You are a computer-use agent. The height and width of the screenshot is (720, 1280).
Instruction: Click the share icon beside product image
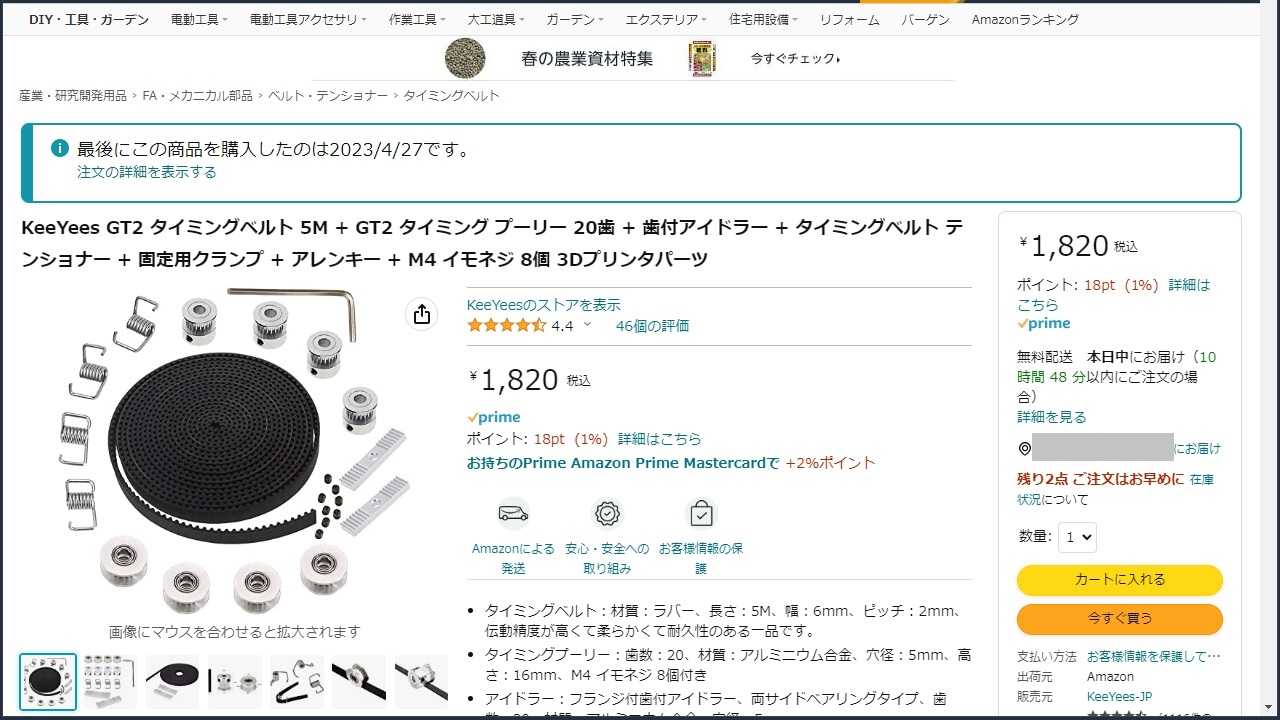[421, 315]
